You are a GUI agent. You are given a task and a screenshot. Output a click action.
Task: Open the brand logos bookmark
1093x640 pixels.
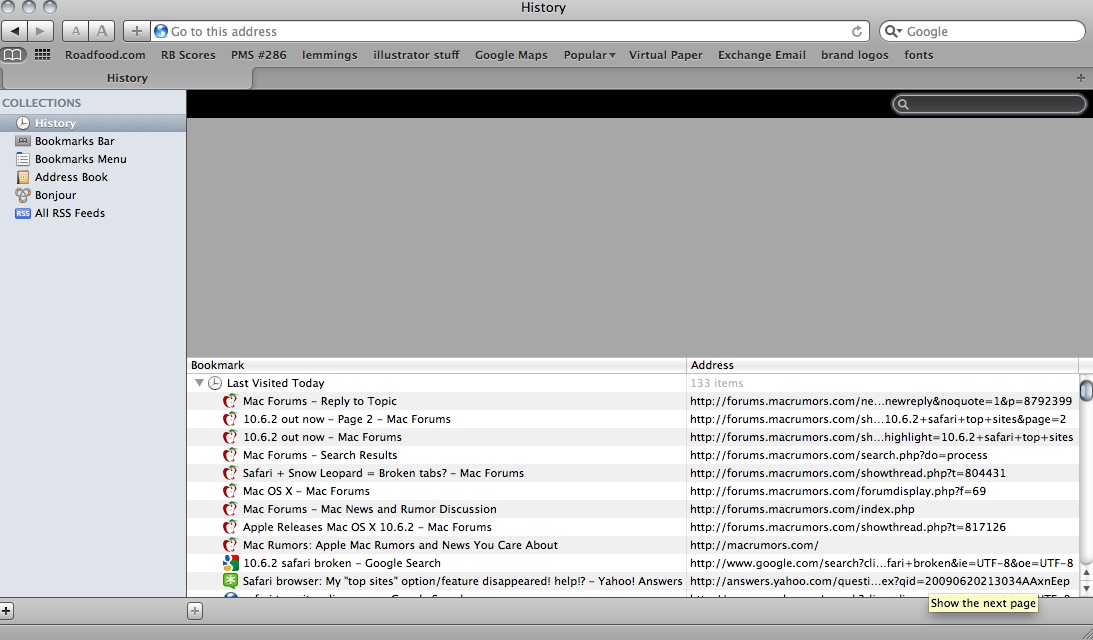coord(855,55)
